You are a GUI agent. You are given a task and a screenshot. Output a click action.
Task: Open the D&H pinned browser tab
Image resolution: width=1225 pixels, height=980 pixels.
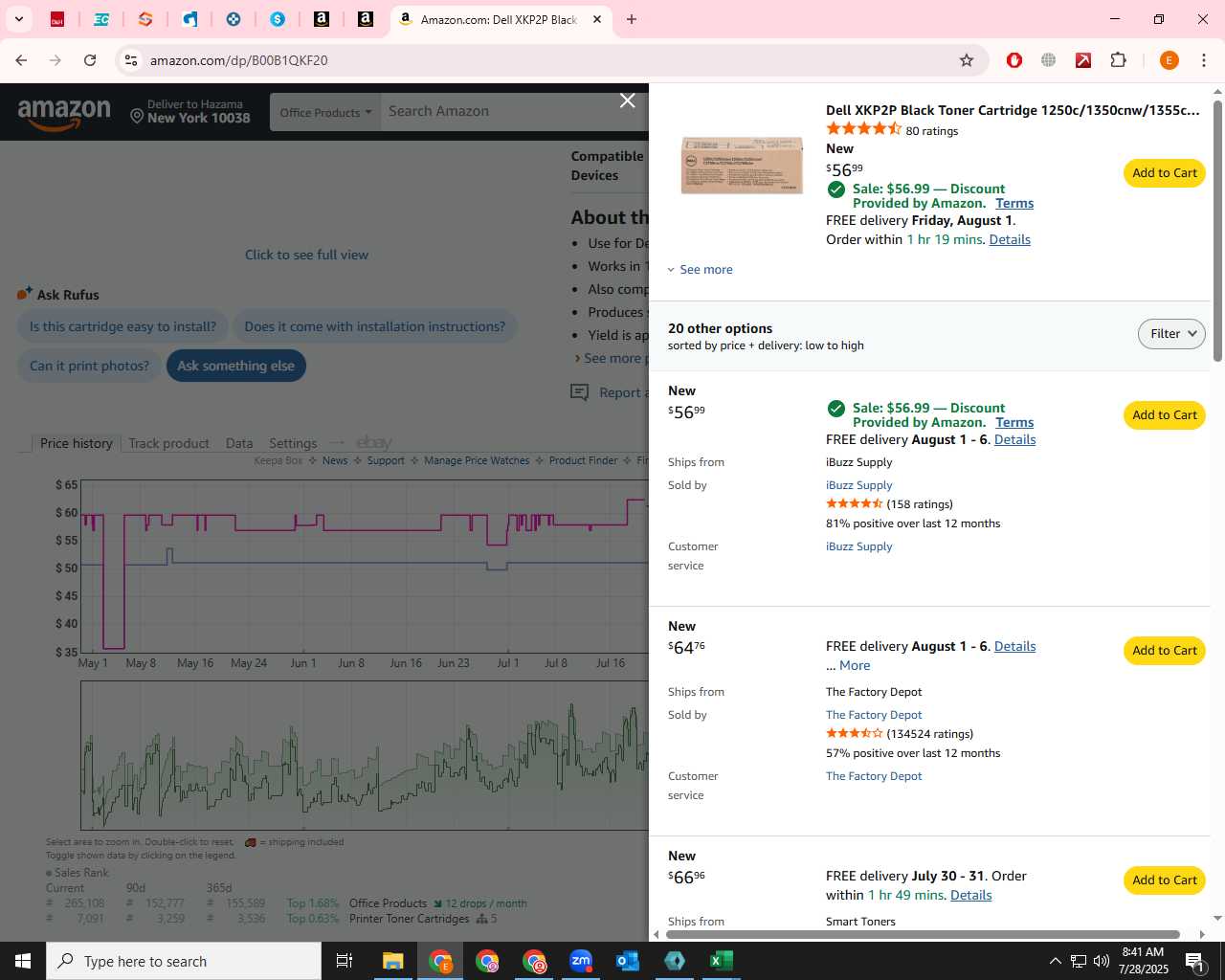tap(57, 19)
